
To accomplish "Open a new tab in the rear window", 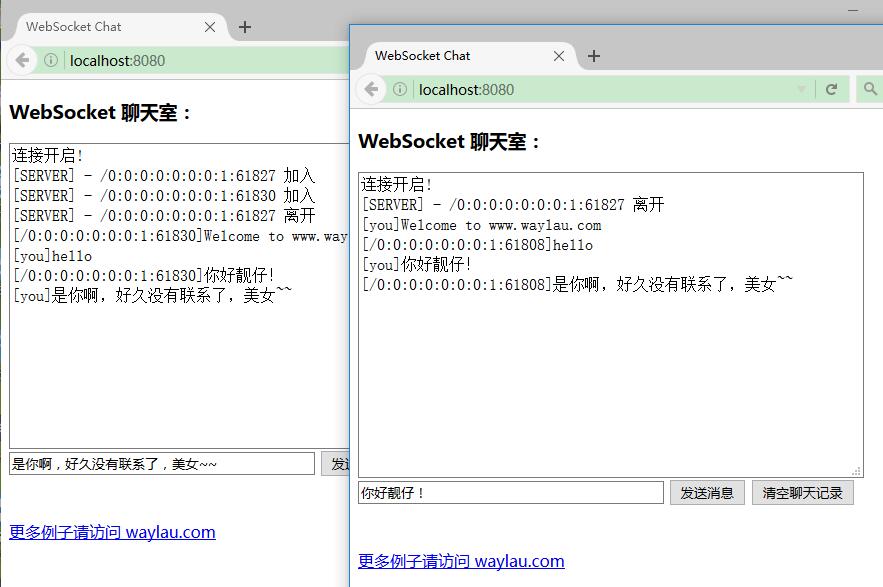I will [x=245, y=27].
